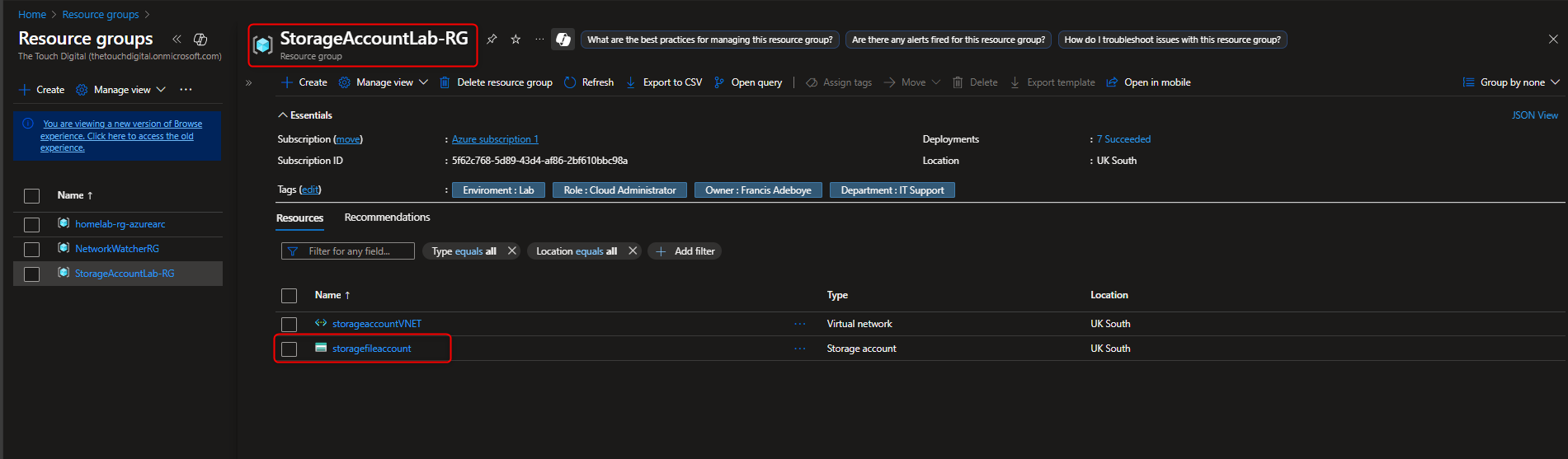Focus the Filter for any field box
This screenshot has width=1568, height=459.
[348, 251]
